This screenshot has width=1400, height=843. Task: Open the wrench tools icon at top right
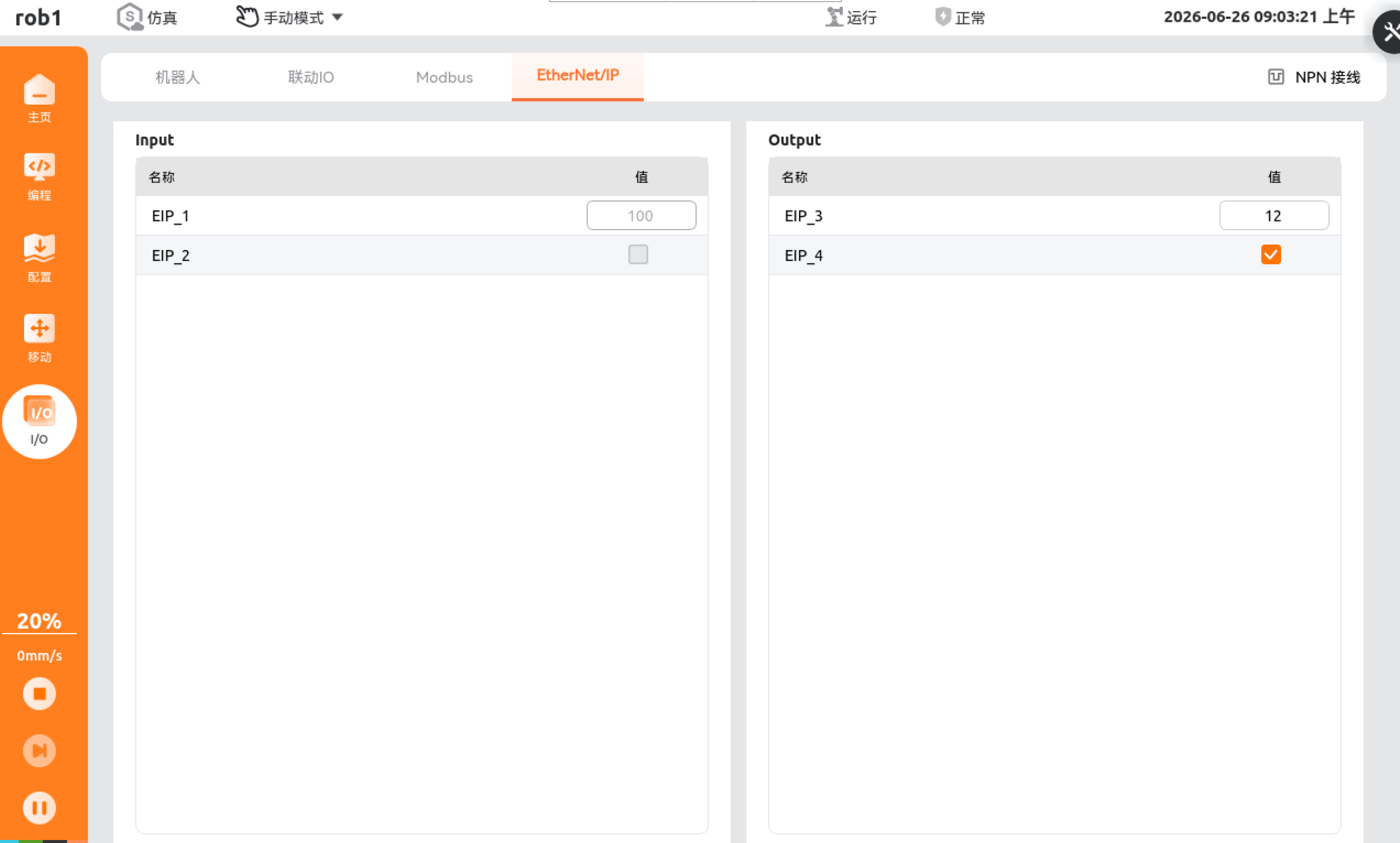tap(1389, 32)
